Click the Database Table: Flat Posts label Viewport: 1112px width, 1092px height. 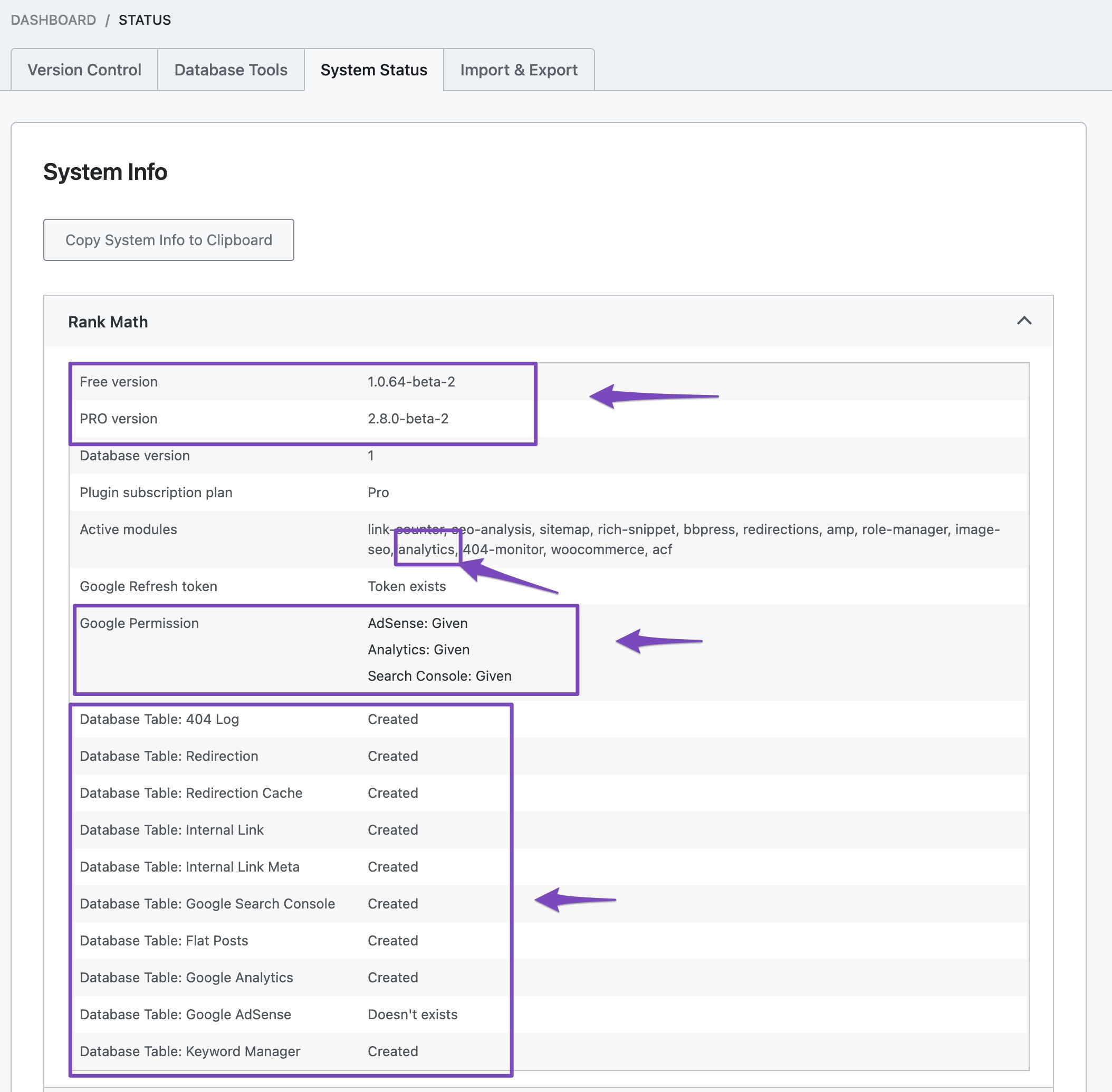tap(164, 941)
